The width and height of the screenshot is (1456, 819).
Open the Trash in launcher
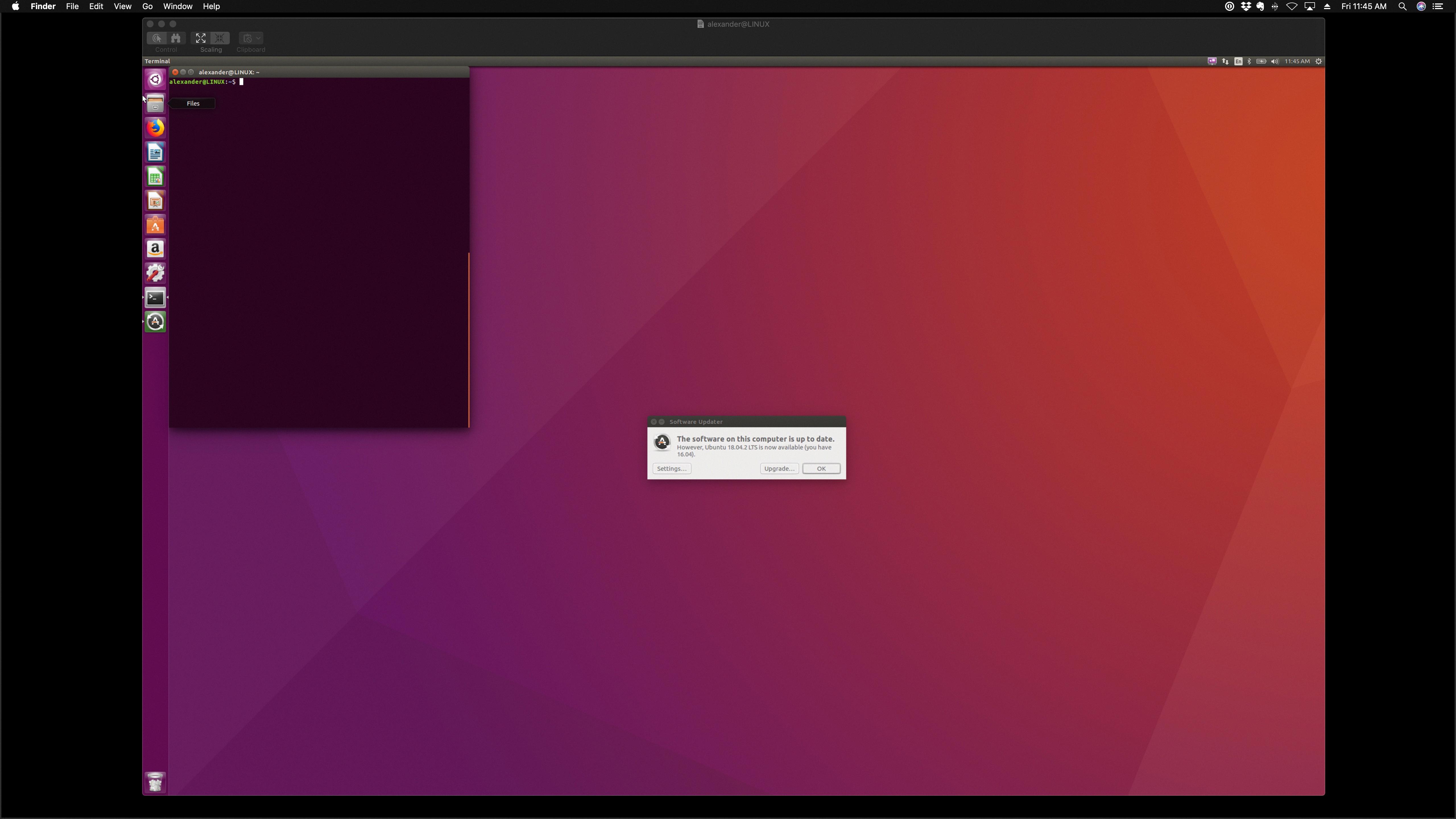tap(155, 782)
